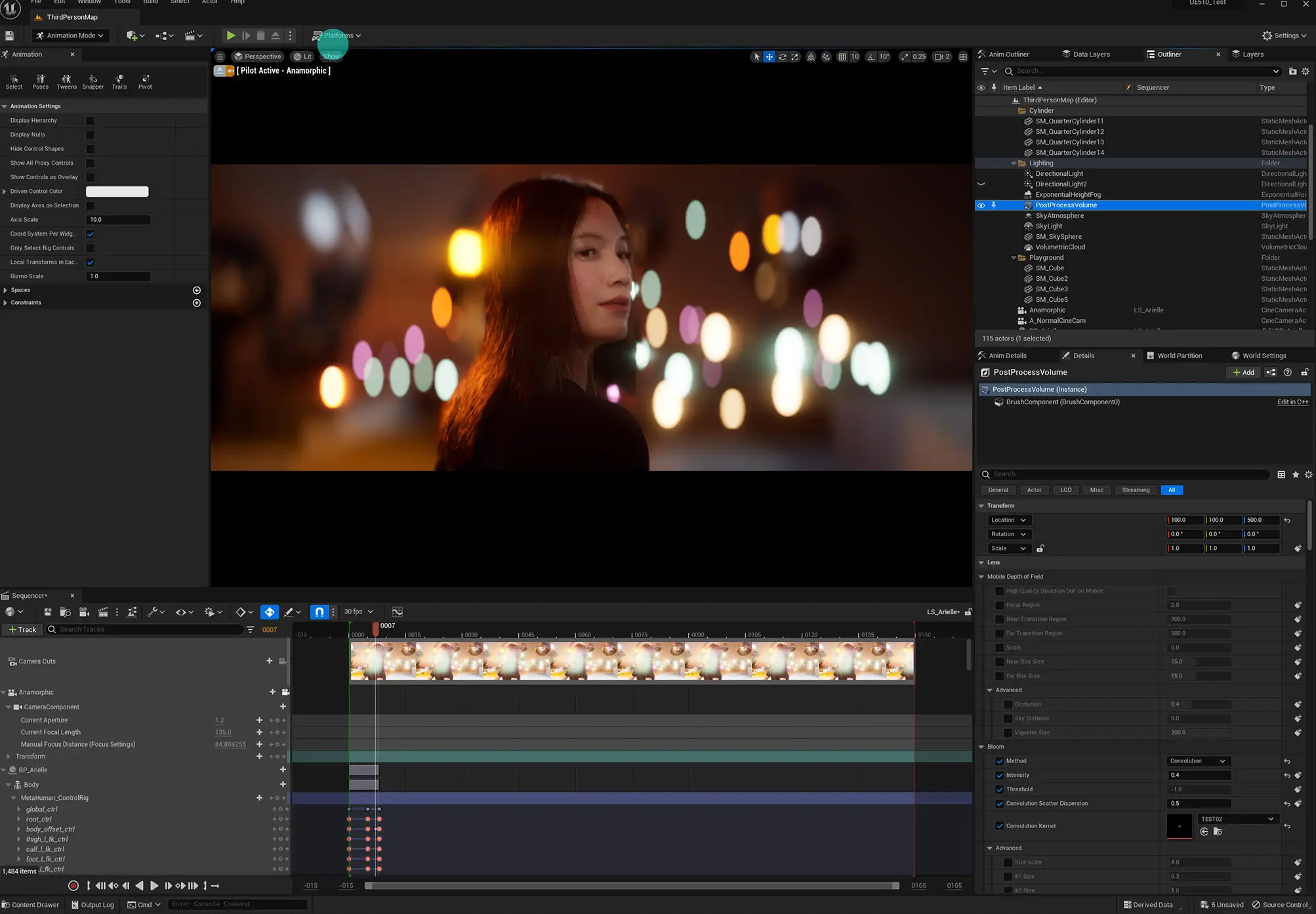The height and width of the screenshot is (914, 1316).
Task: Open the 30 fps frame rate dropdown
Action: [358, 612]
